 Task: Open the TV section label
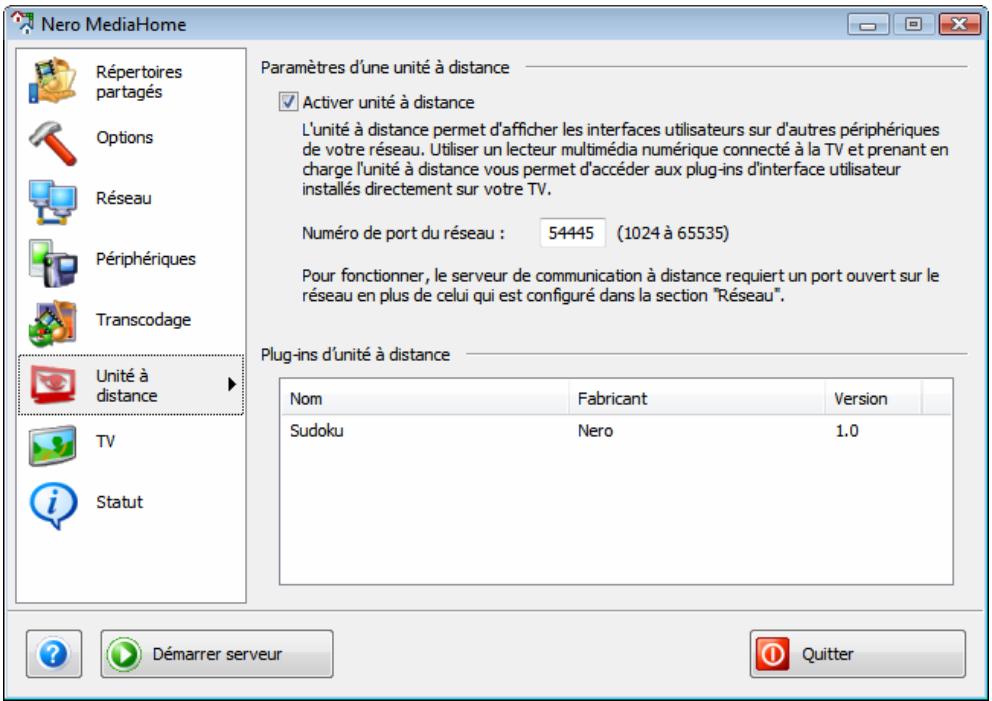106,441
